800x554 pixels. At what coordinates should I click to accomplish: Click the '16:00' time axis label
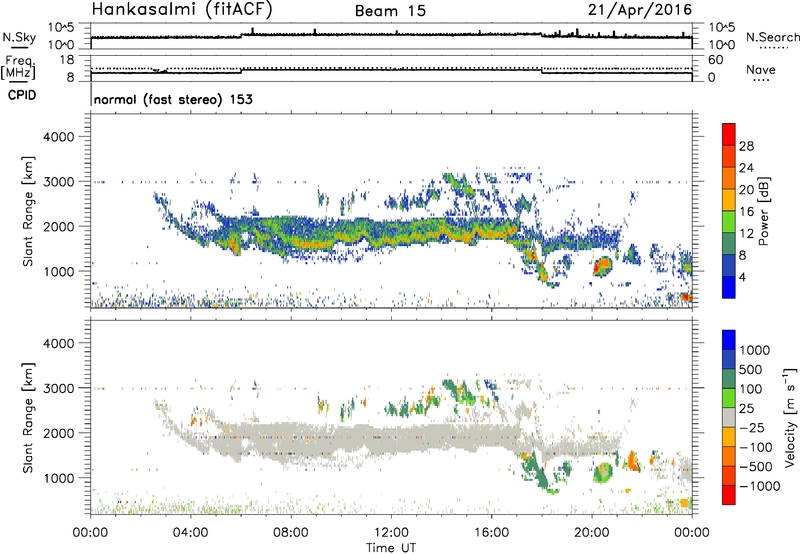[x=491, y=533]
